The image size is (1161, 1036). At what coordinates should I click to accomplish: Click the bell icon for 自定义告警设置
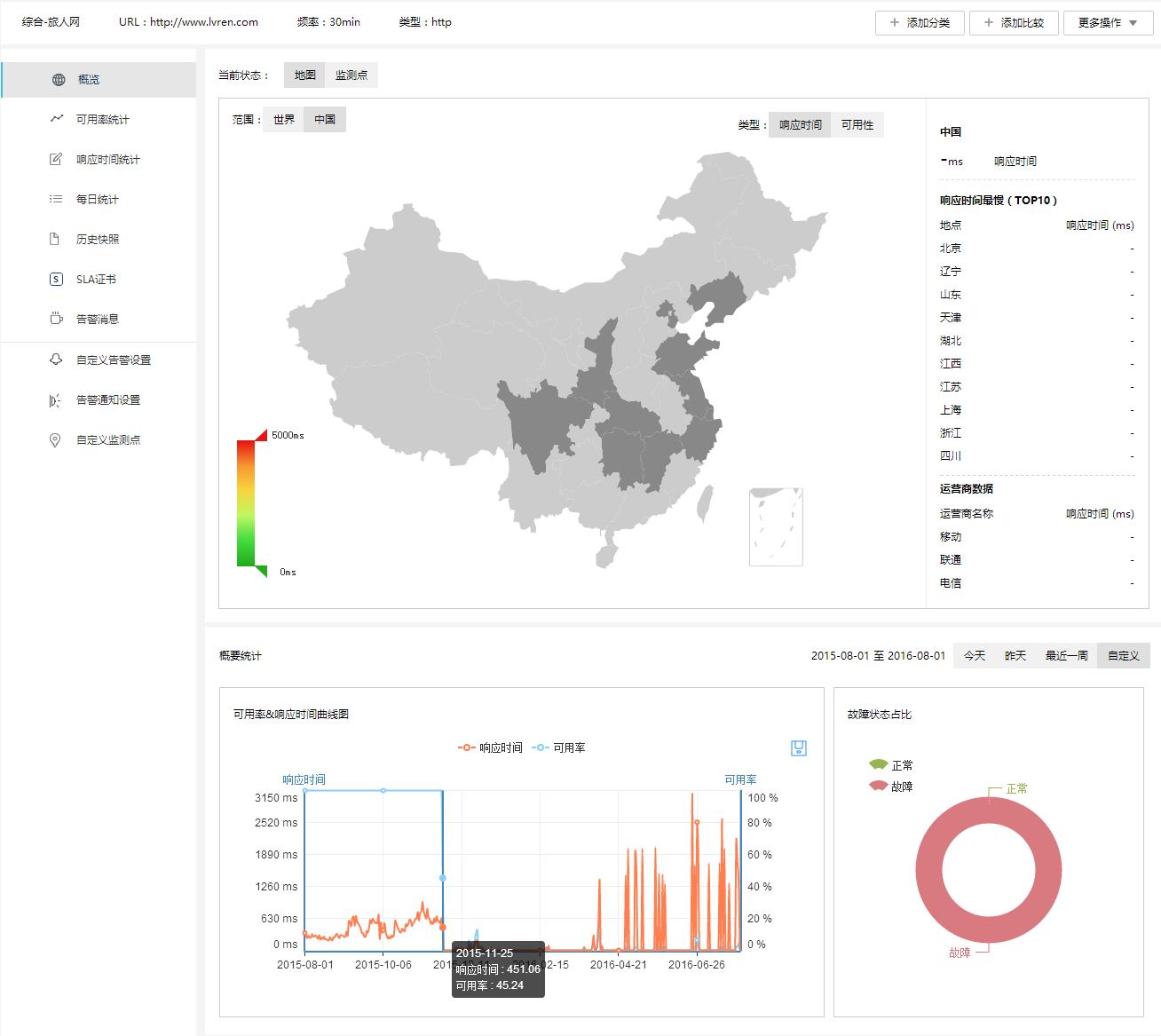56,360
